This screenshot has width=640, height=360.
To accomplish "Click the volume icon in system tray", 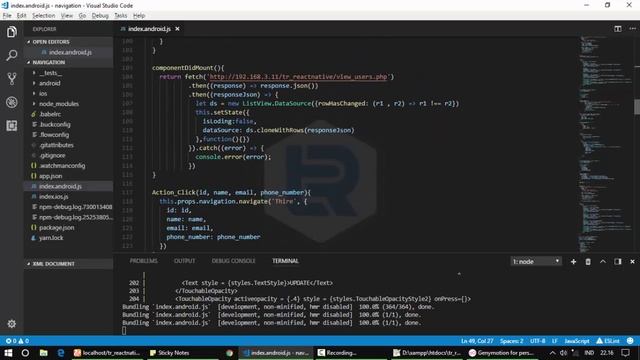I will [x=563, y=353].
